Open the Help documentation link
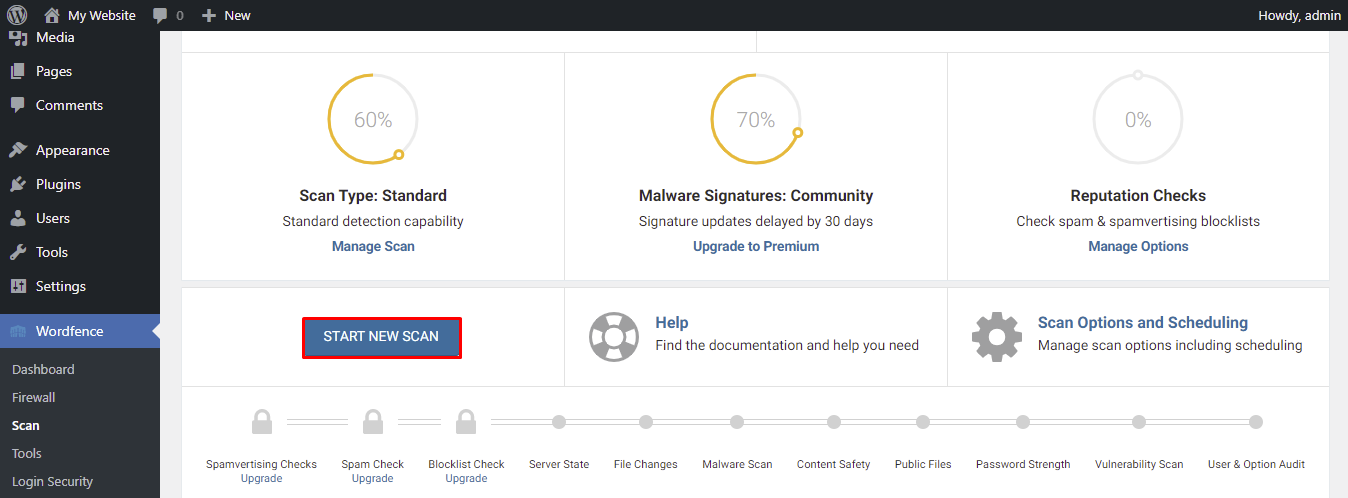The height and width of the screenshot is (498, 1348). (672, 322)
